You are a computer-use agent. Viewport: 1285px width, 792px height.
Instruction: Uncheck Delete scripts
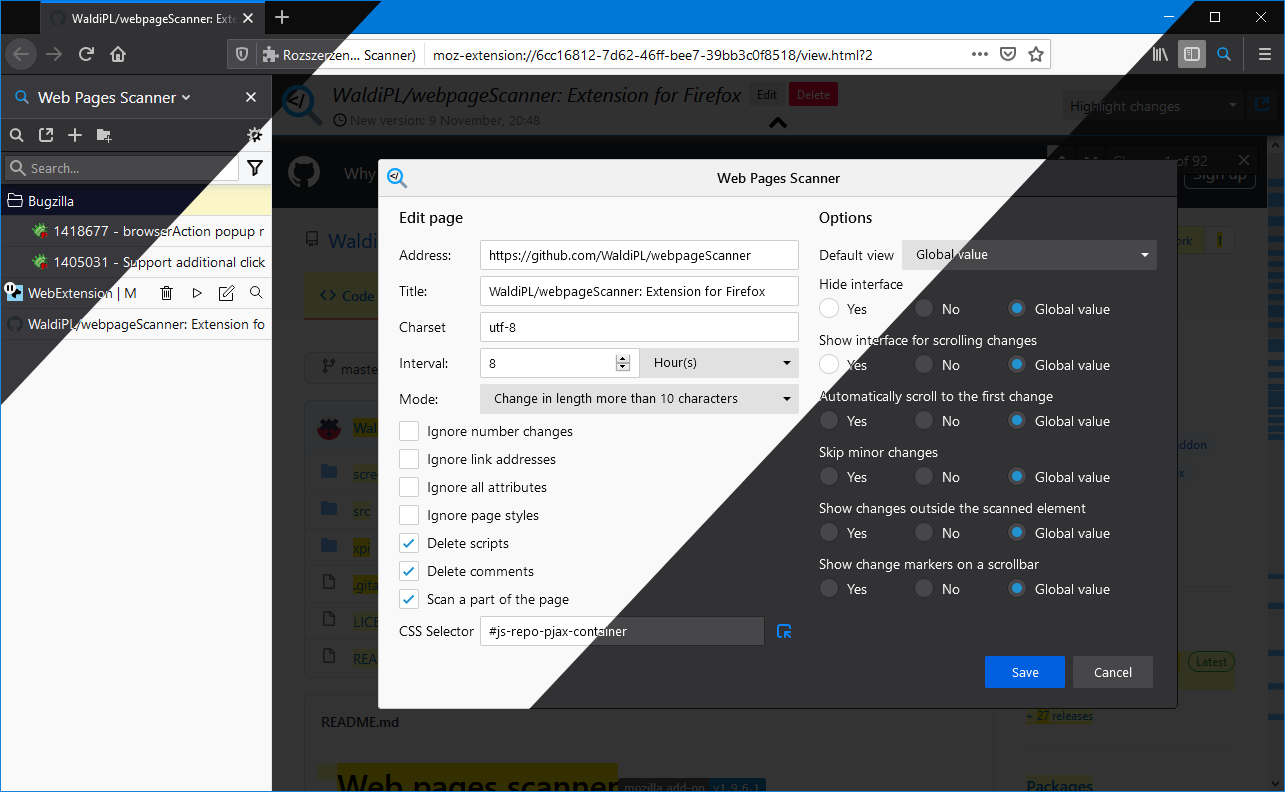409,543
